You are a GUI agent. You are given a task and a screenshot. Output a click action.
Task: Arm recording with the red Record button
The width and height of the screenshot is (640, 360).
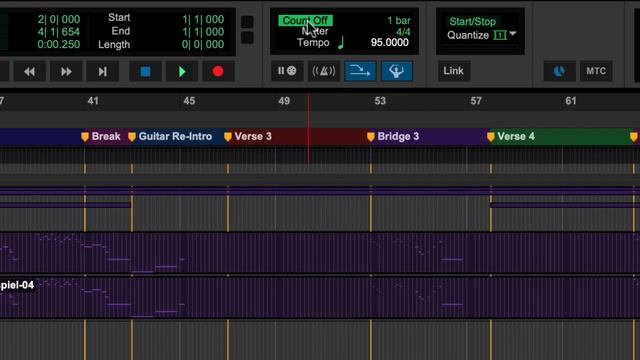coord(218,71)
